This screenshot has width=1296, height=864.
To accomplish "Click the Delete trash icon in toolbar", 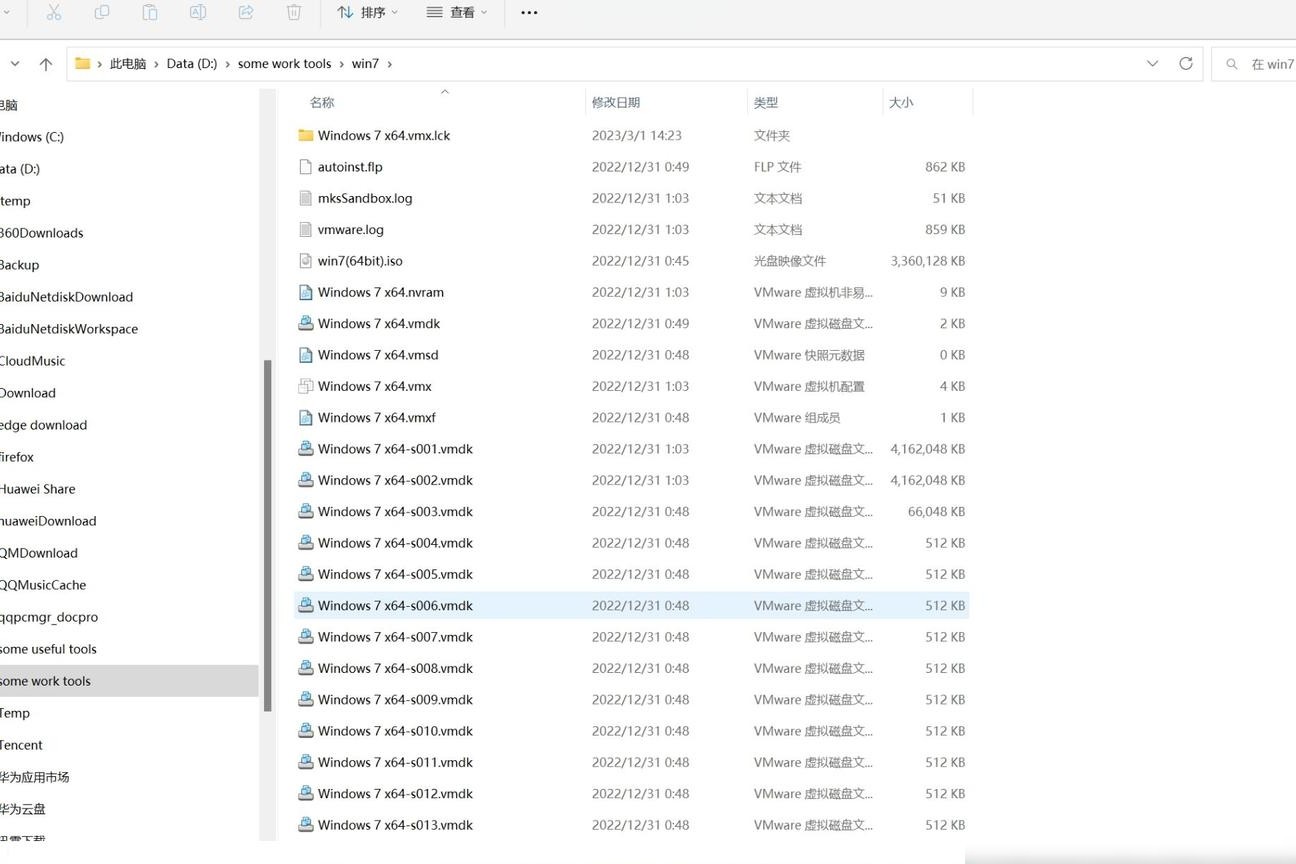I will tap(294, 12).
